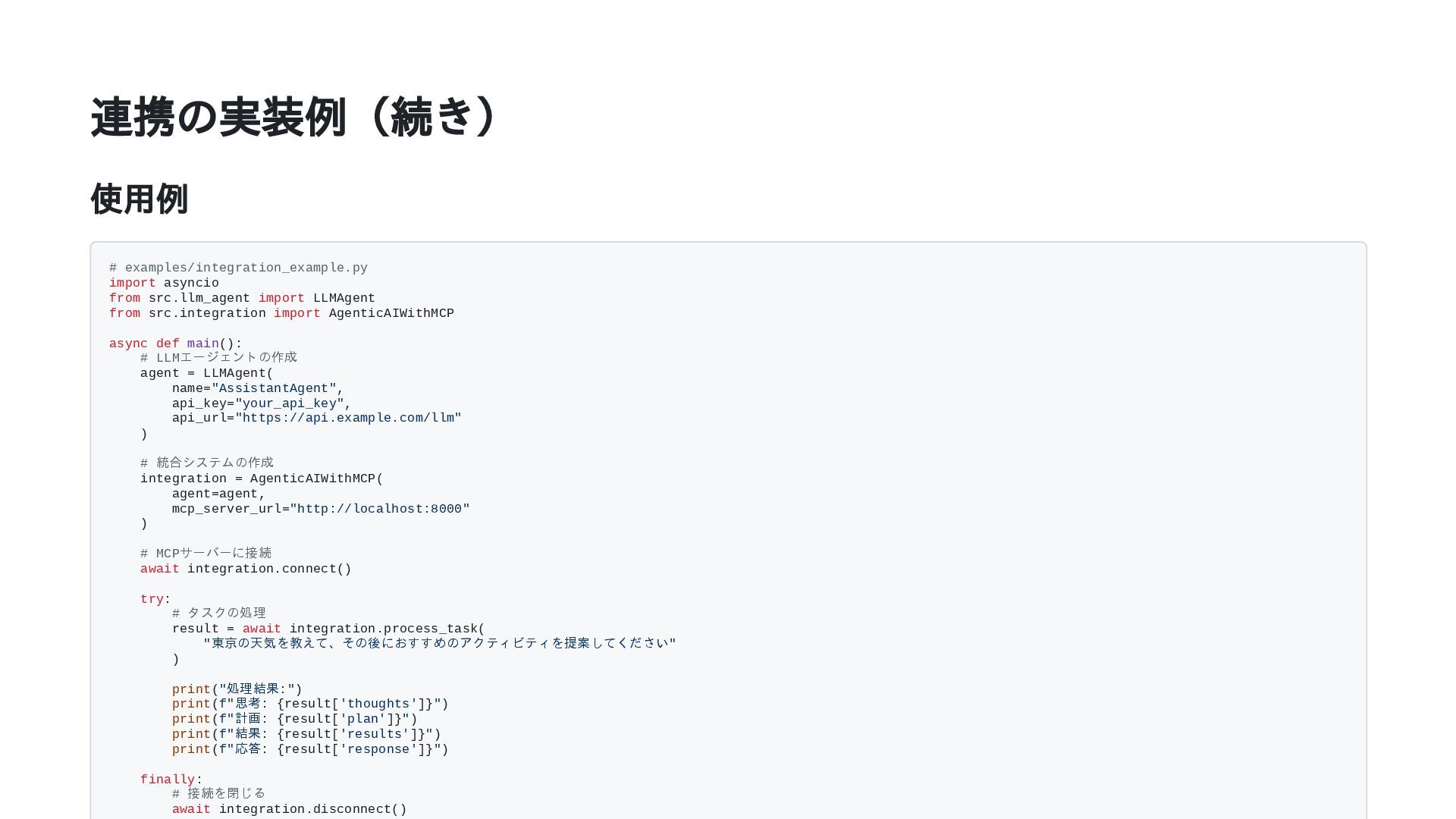Click the http://localhost:8000 URL string
The image size is (1456, 819).
380,509
